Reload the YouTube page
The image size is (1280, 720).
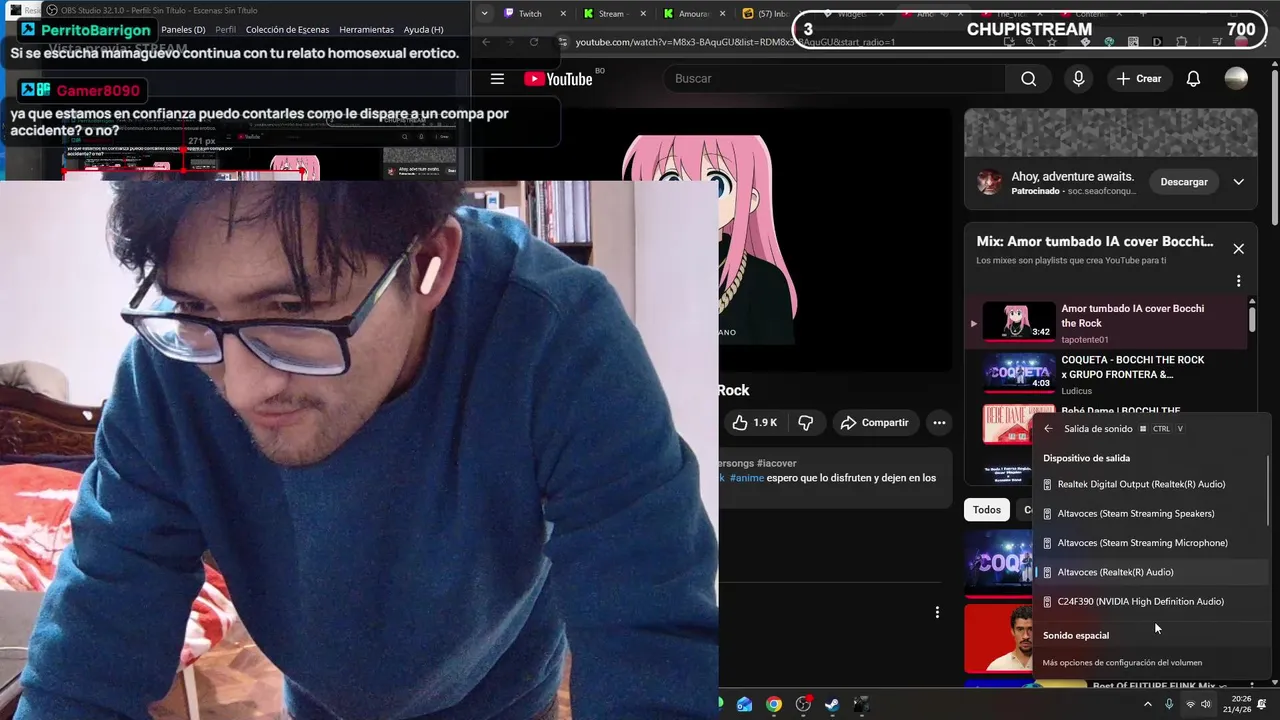coord(534,42)
